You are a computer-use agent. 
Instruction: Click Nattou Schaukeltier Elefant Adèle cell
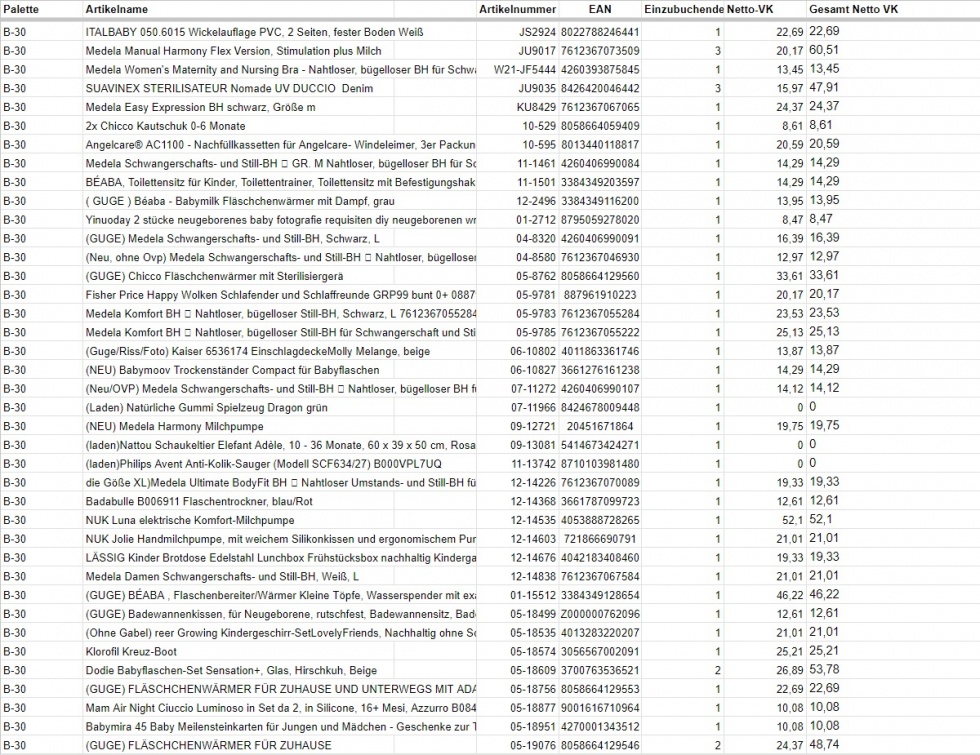coord(281,444)
